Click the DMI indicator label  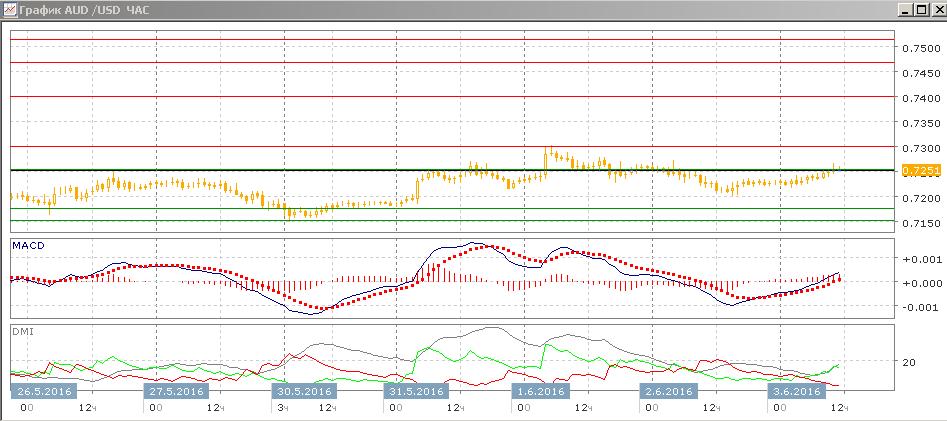tap(21, 332)
